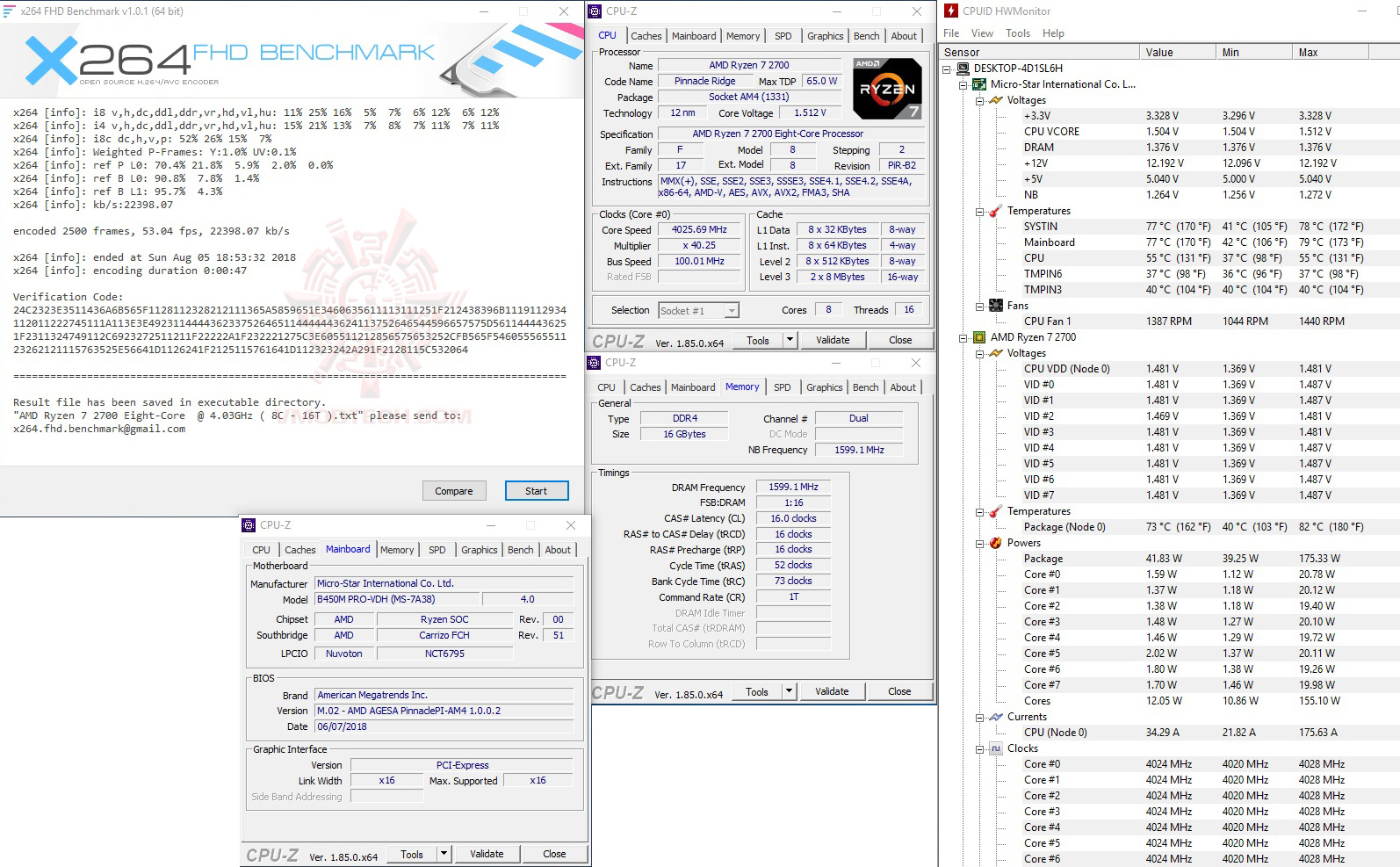Click the Clocks category icon
This screenshot has height=867, width=1400.
tap(996, 748)
